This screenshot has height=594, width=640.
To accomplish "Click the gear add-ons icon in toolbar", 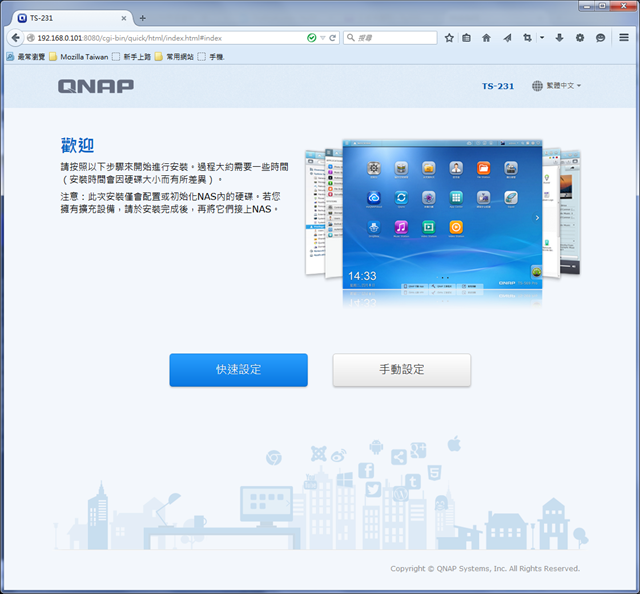I will [580, 38].
